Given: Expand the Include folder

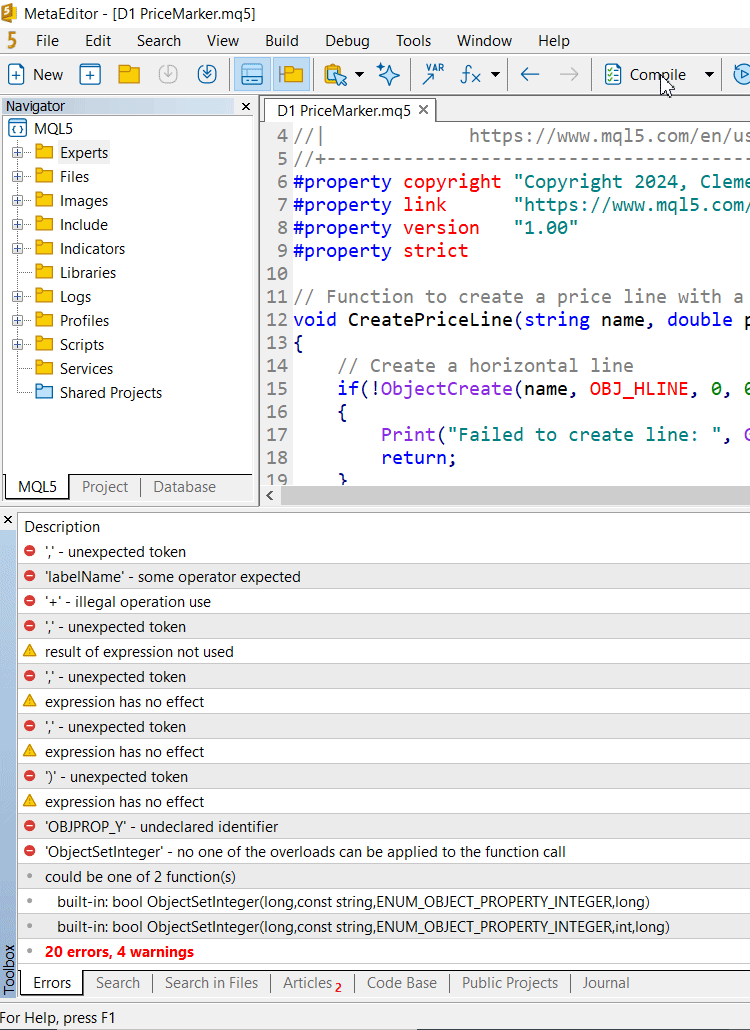Looking at the screenshot, I should [17, 225].
